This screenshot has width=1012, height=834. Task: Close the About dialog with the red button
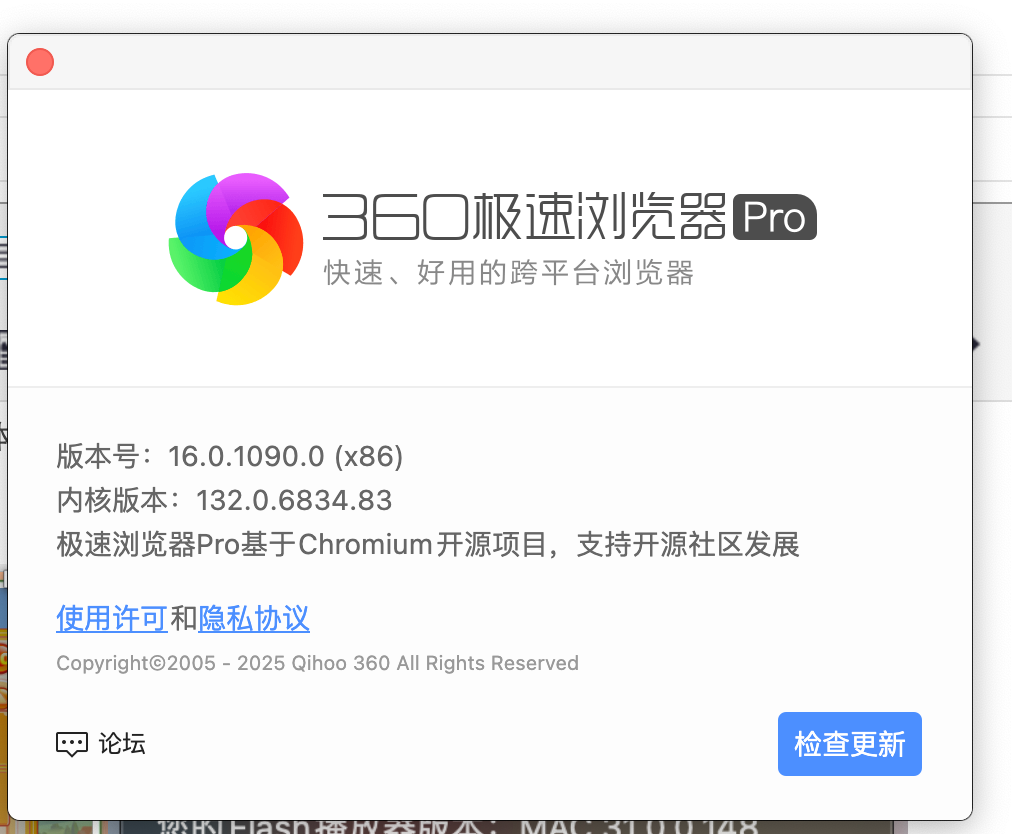(39, 61)
